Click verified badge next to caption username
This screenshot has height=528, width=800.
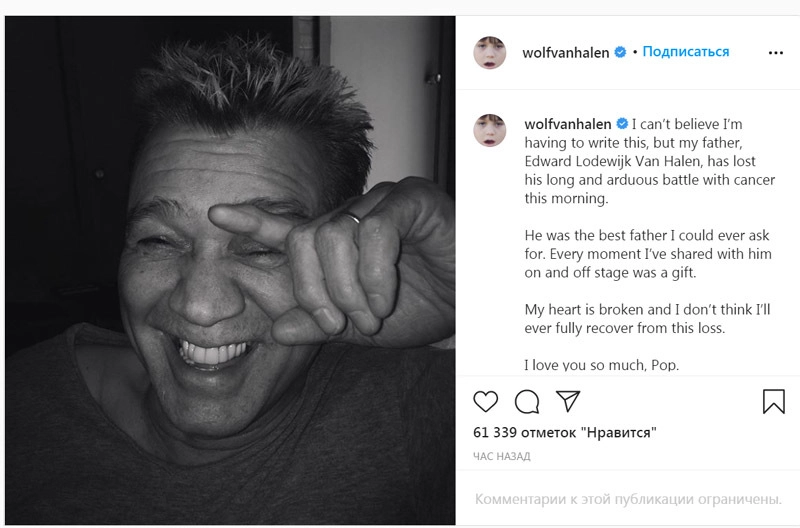pyautogui.click(x=621, y=124)
